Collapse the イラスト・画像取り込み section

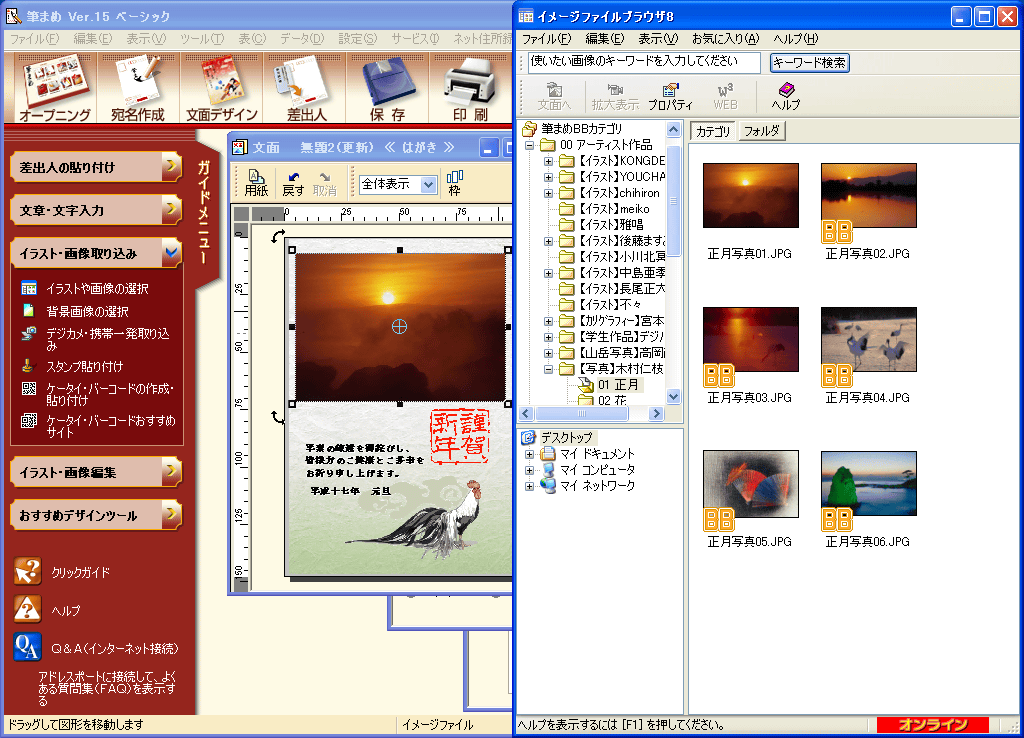click(x=171, y=253)
